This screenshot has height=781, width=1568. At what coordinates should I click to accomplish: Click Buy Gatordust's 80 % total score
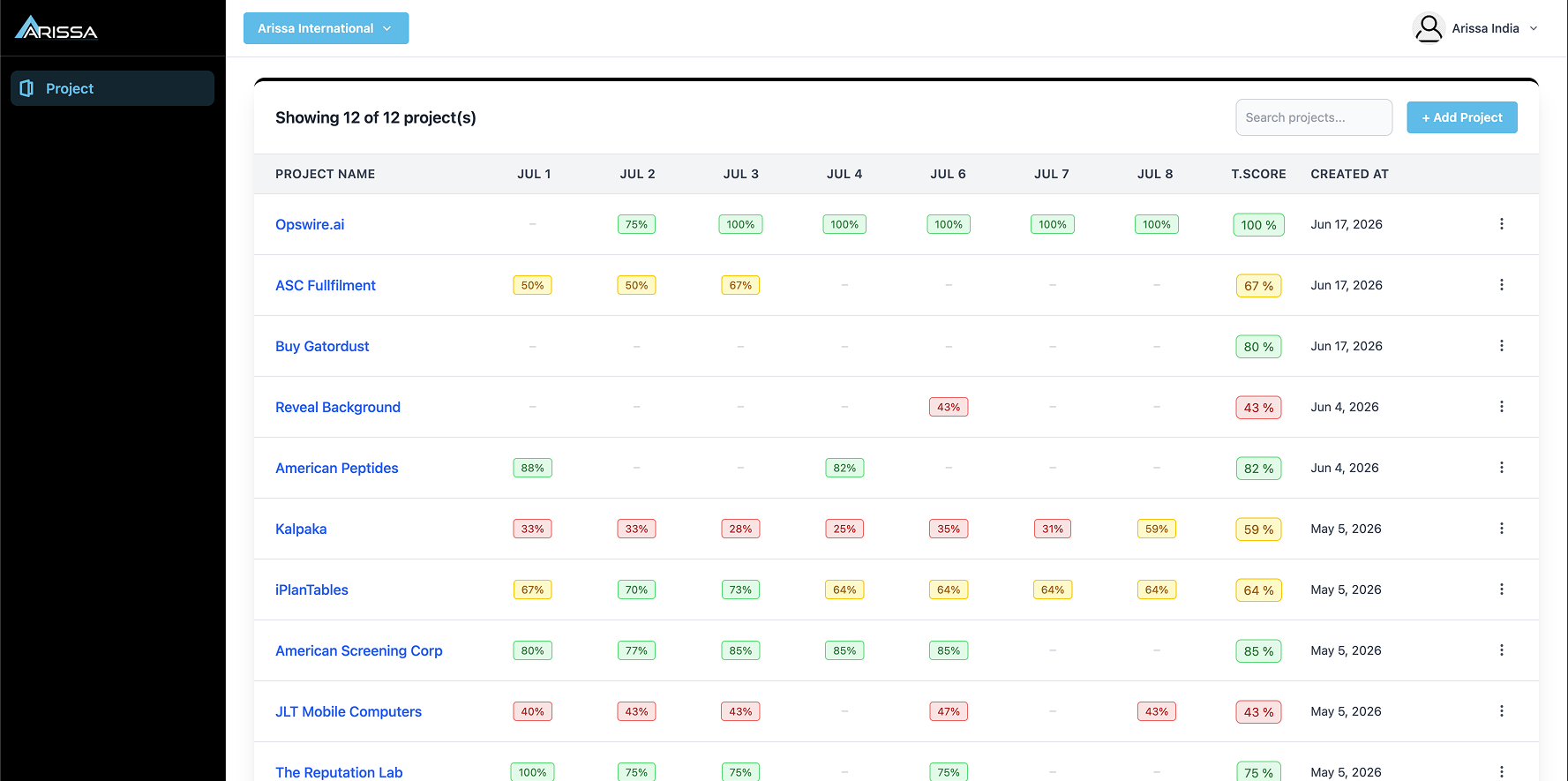[1258, 347]
